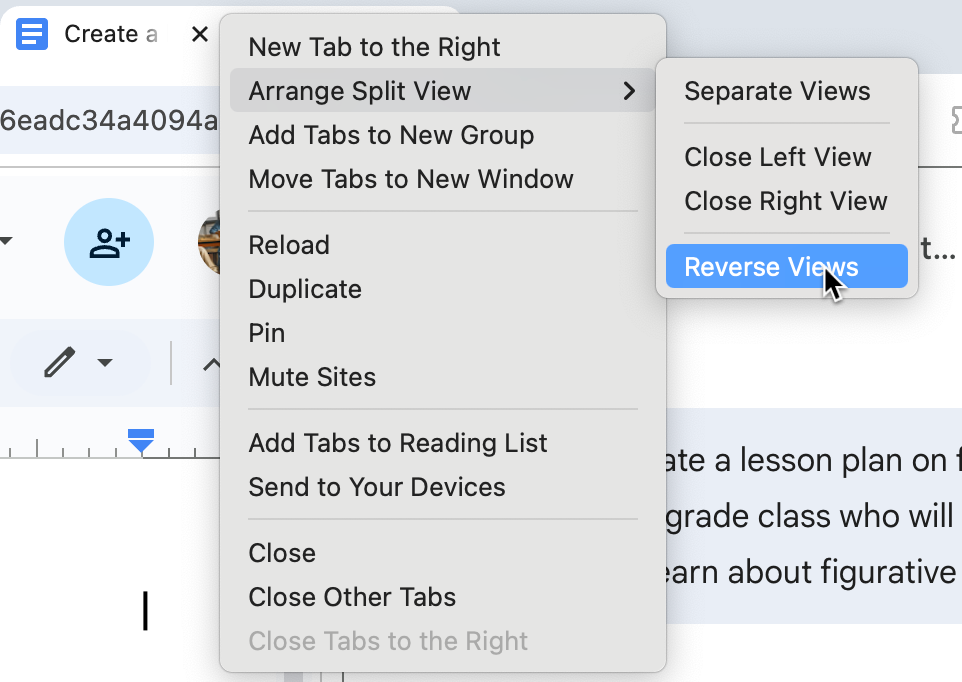The height and width of the screenshot is (682, 962).
Task: Select Move Tabs to New Window
Action: click(x=411, y=179)
